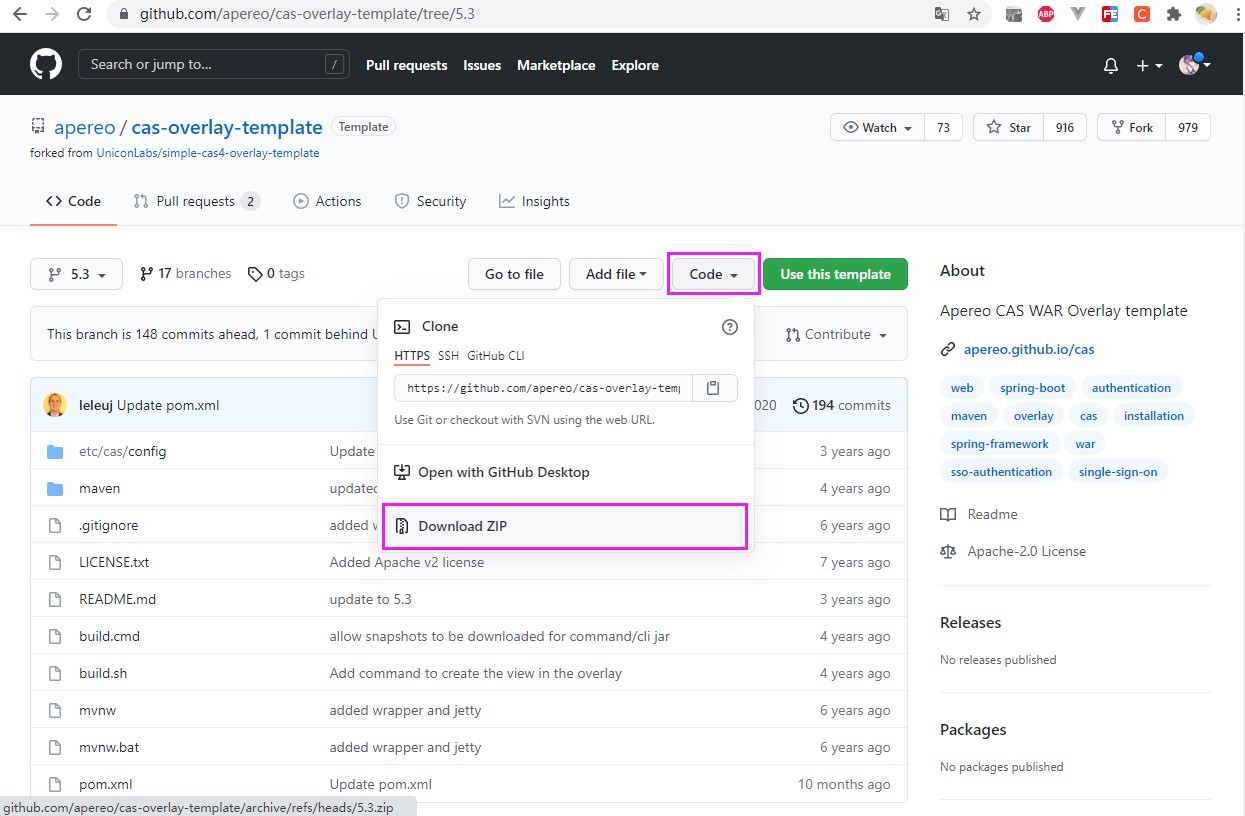Image resolution: width=1245 pixels, height=816 pixels.
Task: Select the GitHub CLI clone tab
Action: coord(496,356)
